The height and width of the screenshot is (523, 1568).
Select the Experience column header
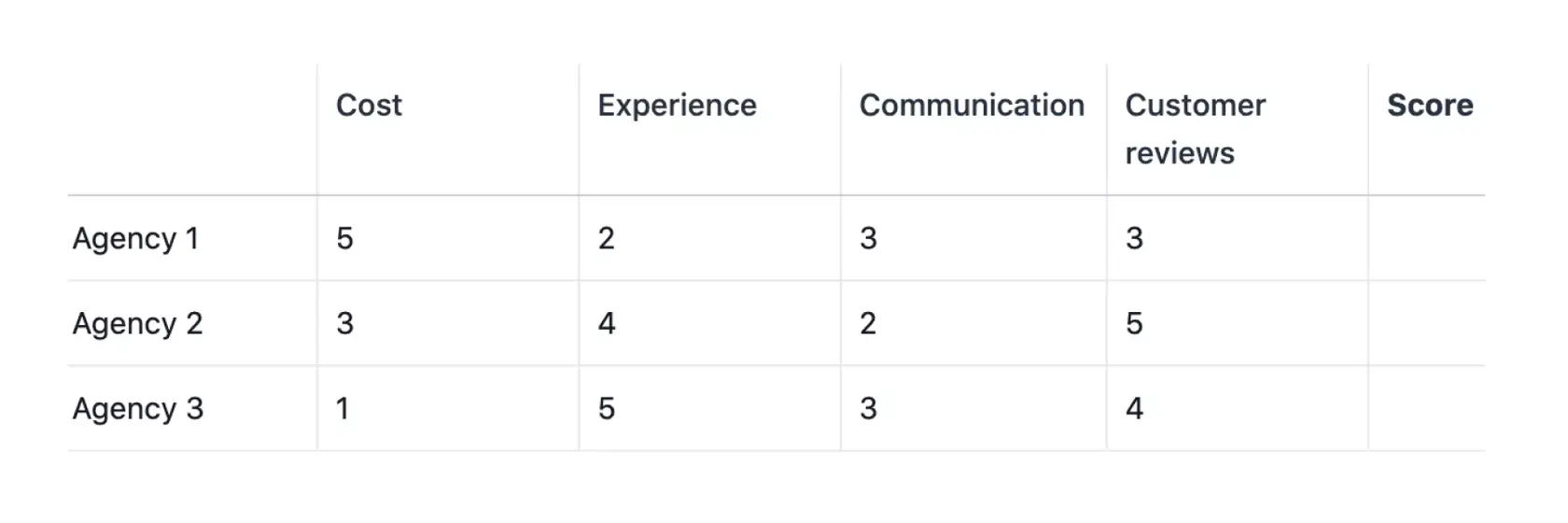coord(677,106)
